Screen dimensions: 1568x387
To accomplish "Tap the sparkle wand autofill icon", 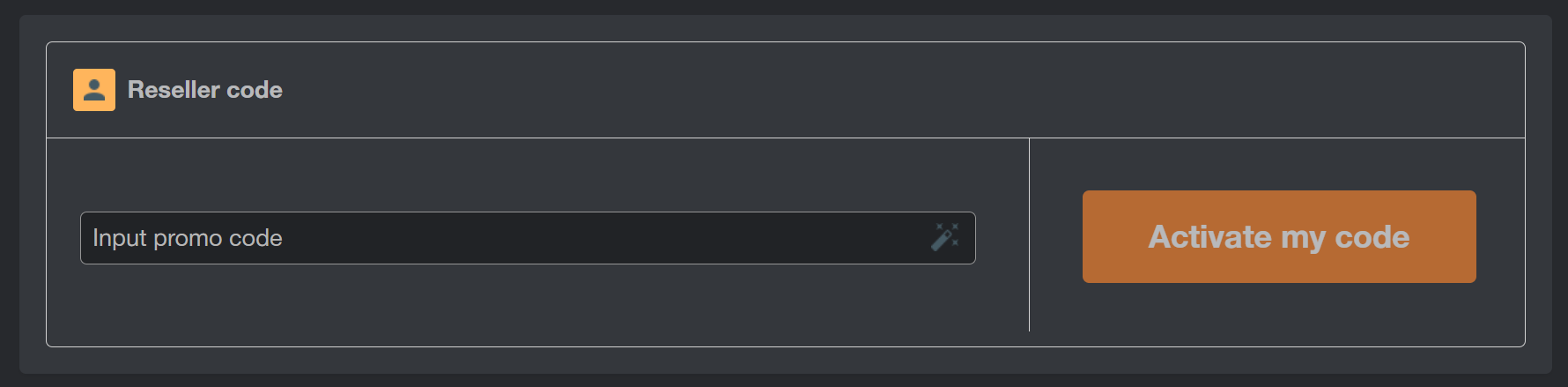I will click(945, 237).
